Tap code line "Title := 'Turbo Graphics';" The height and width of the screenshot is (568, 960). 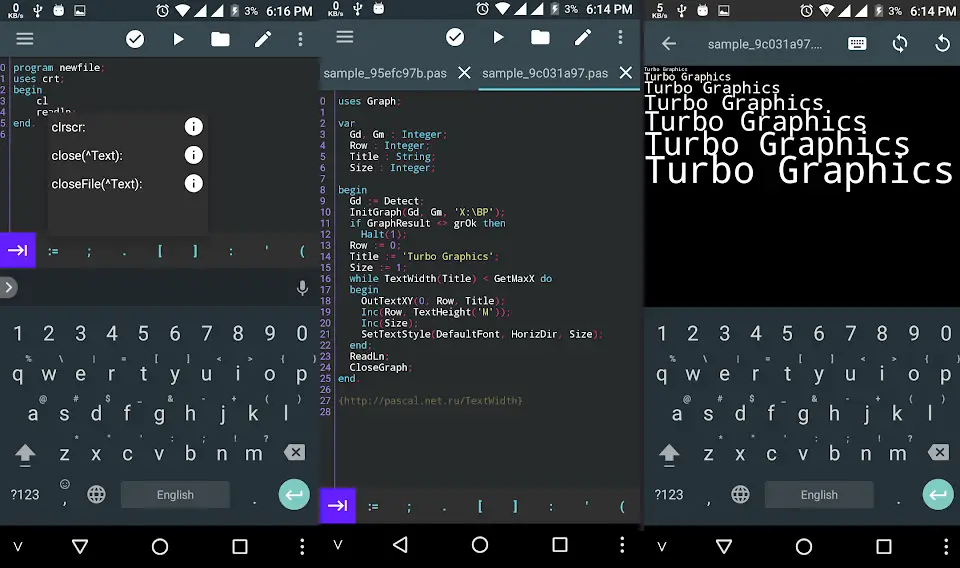tap(424, 256)
